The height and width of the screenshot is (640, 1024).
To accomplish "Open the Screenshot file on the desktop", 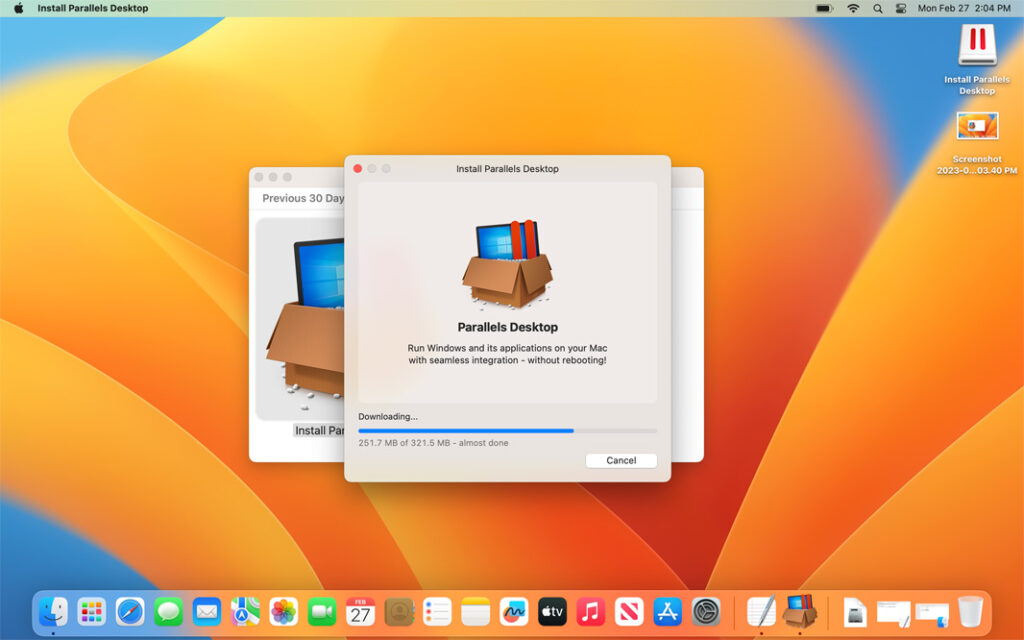I will 976,127.
